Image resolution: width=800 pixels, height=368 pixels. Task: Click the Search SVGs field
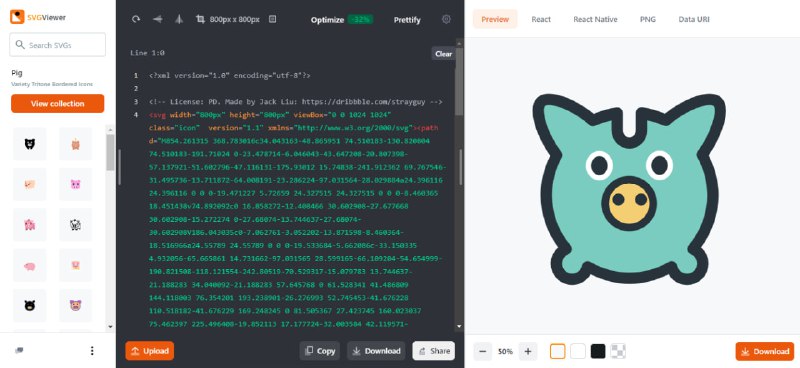click(x=58, y=45)
